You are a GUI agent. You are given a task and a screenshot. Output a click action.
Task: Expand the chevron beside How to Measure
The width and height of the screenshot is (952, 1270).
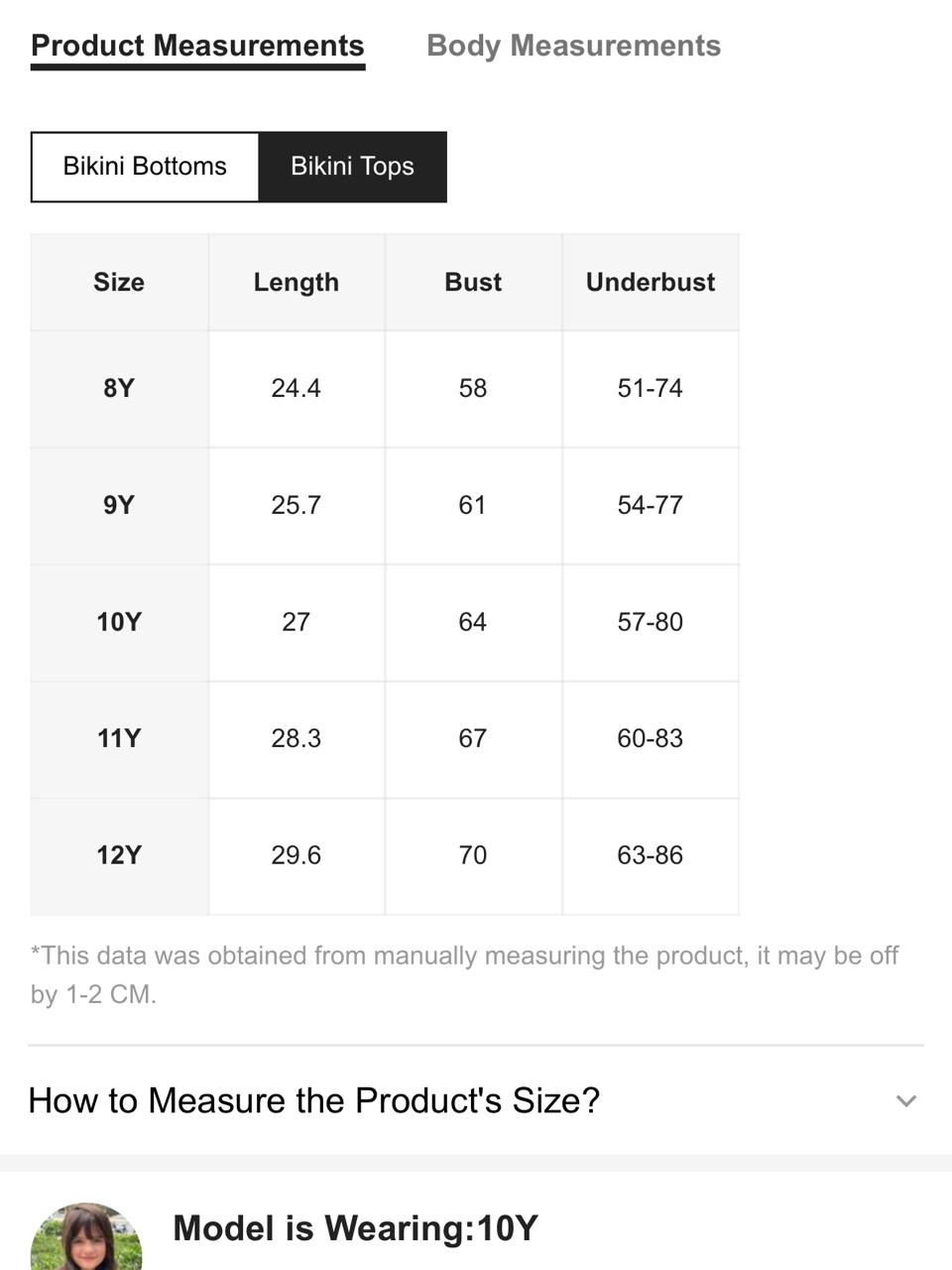pyautogui.click(x=905, y=1100)
